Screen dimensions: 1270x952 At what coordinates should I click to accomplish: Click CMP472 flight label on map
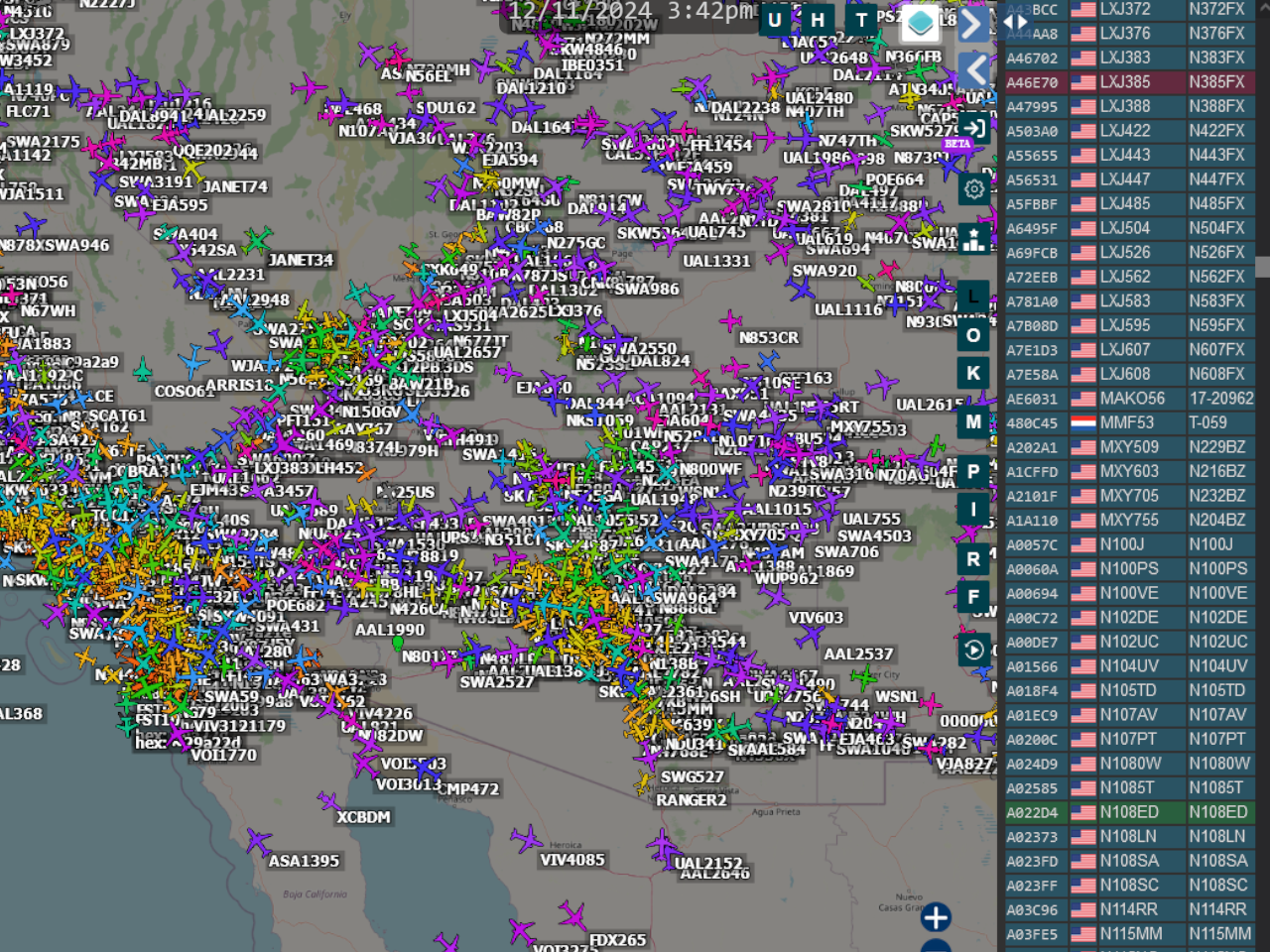pyautogui.click(x=467, y=789)
